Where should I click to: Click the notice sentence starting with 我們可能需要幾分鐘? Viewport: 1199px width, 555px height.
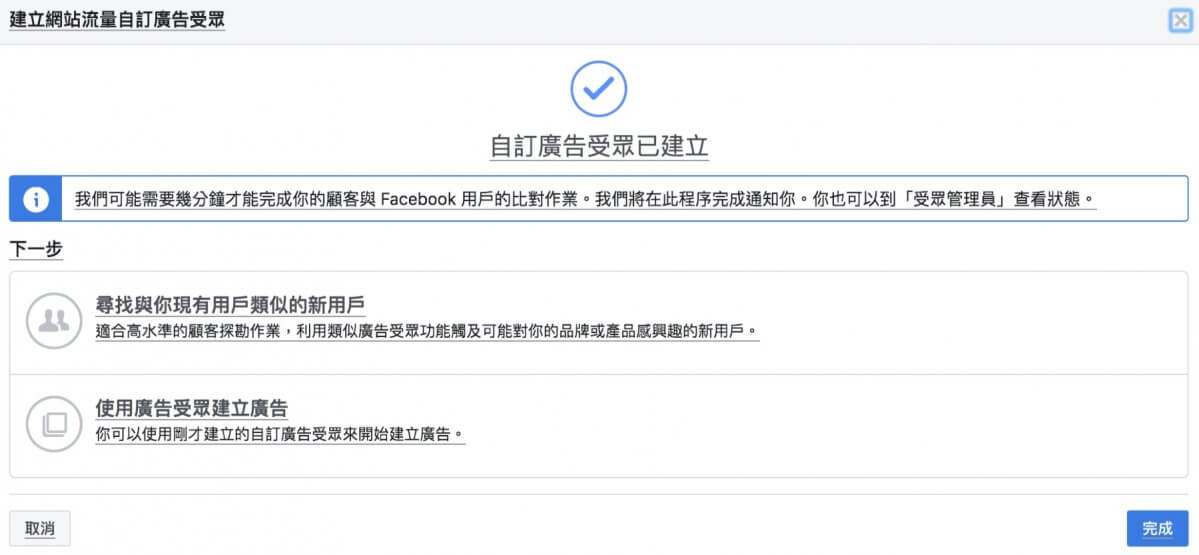(220, 199)
